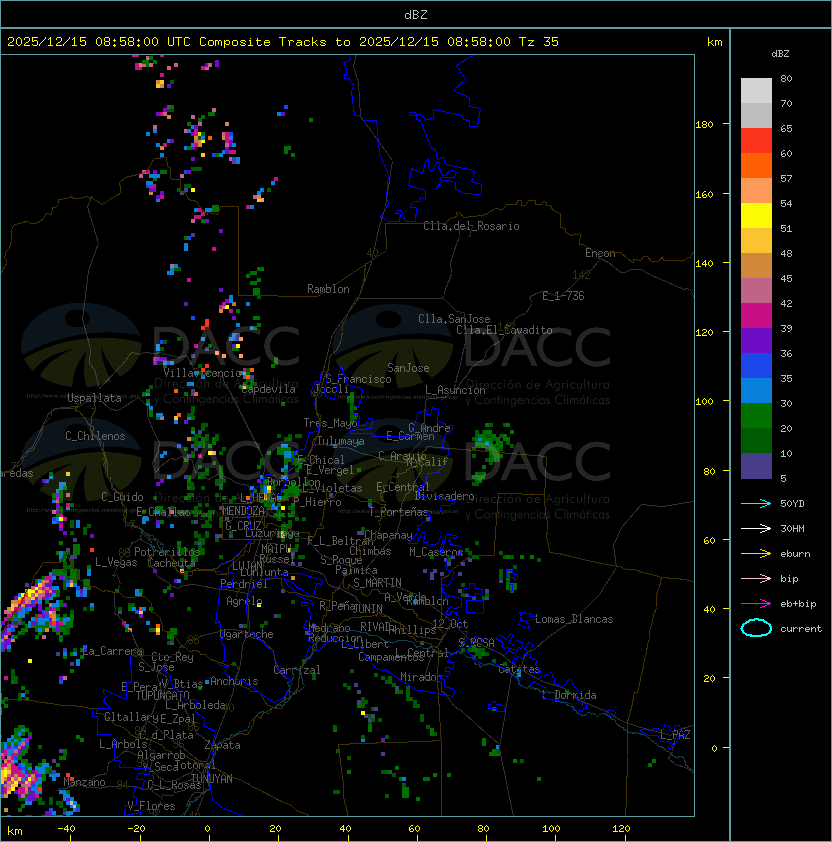832x842 pixels.
Task: Click the magenta eb+bip arrow in legend
Action: (756, 604)
